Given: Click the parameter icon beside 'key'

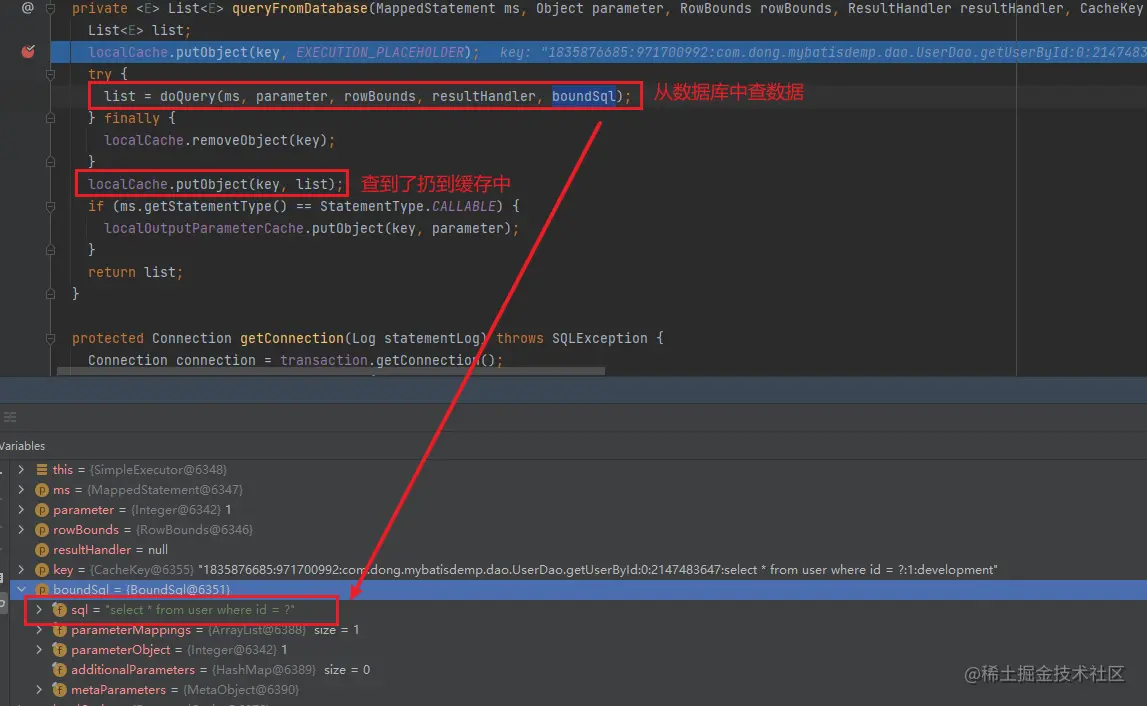Looking at the screenshot, I should pos(42,569).
